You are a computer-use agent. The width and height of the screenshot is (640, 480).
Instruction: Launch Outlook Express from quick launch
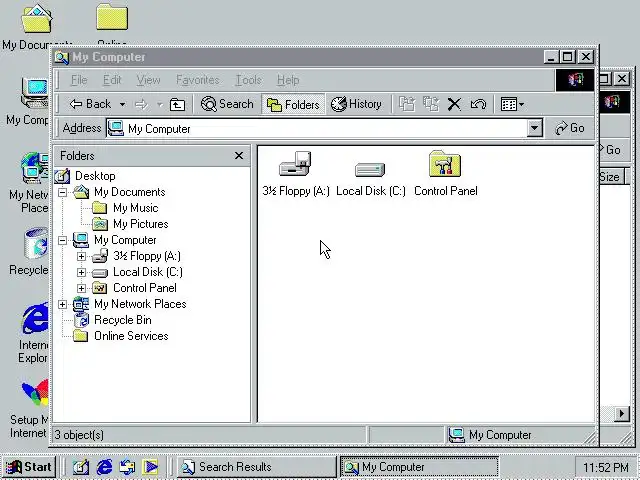pos(127,467)
